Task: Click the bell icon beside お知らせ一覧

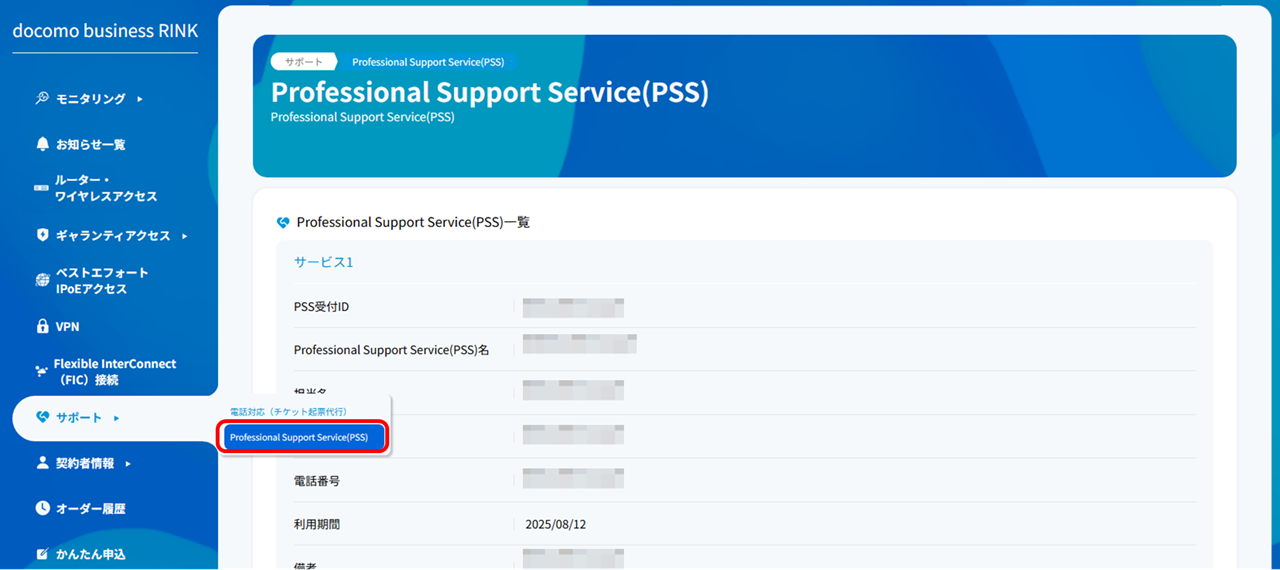Action: [x=42, y=144]
